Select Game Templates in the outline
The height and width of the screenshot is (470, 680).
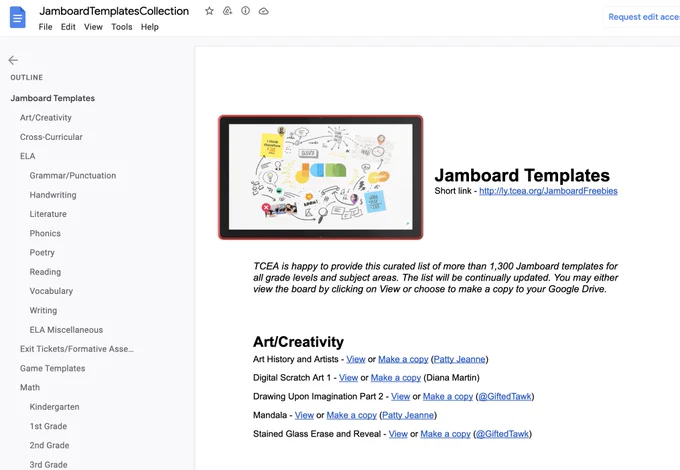[52, 368]
